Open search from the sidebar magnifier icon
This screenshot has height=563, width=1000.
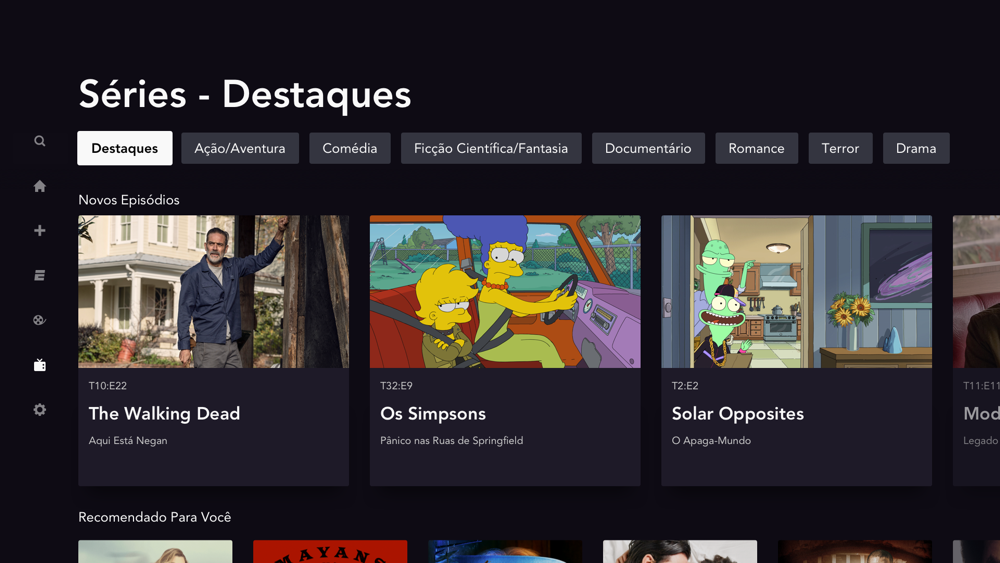pos(40,141)
